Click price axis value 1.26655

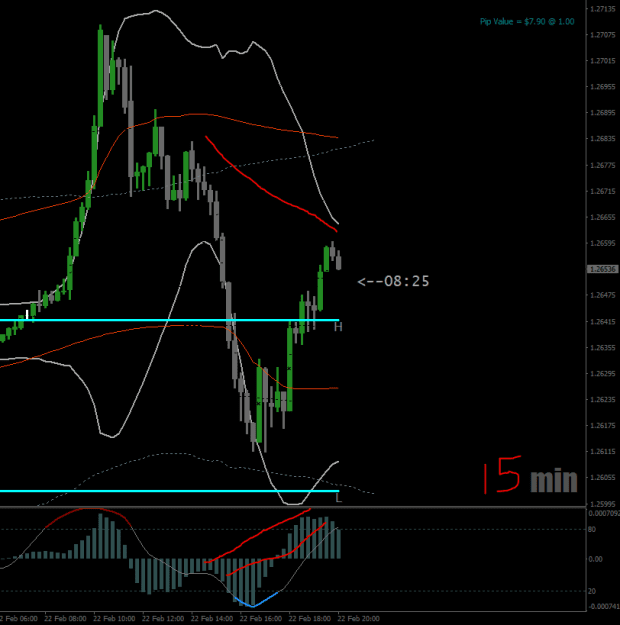603,217
